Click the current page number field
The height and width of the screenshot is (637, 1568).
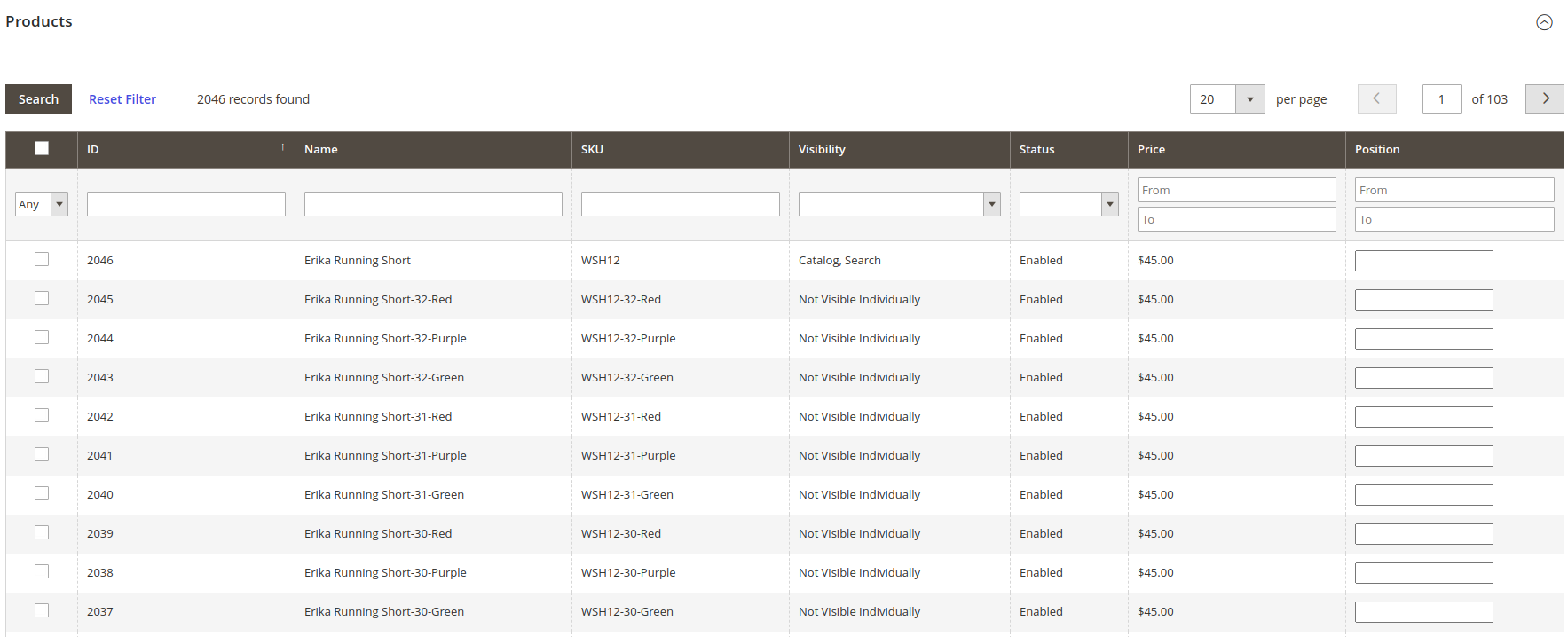tap(1440, 98)
